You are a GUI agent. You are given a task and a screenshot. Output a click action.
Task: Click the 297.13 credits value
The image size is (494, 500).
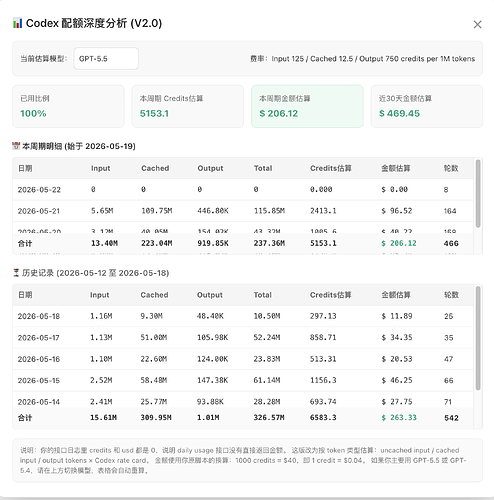(323, 316)
